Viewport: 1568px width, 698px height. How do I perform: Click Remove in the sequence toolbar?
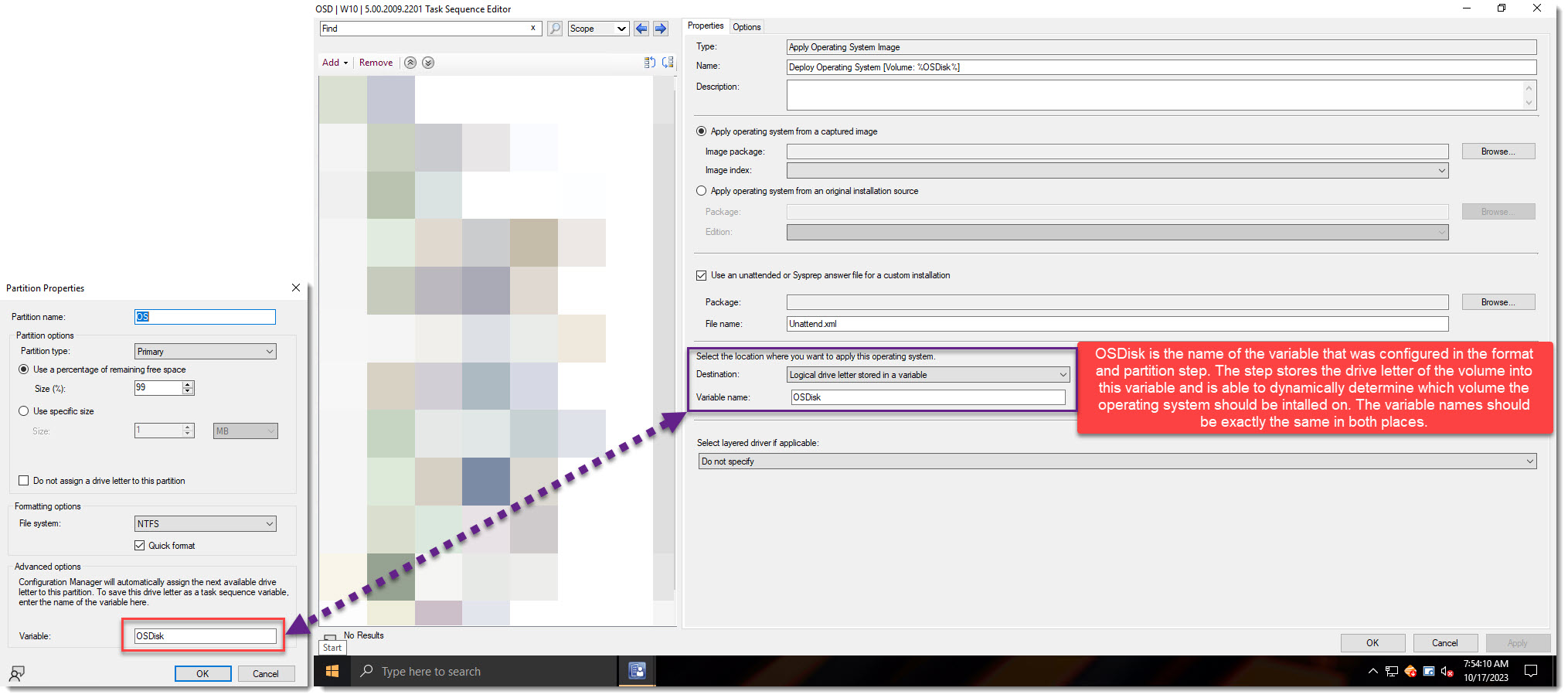376,63
